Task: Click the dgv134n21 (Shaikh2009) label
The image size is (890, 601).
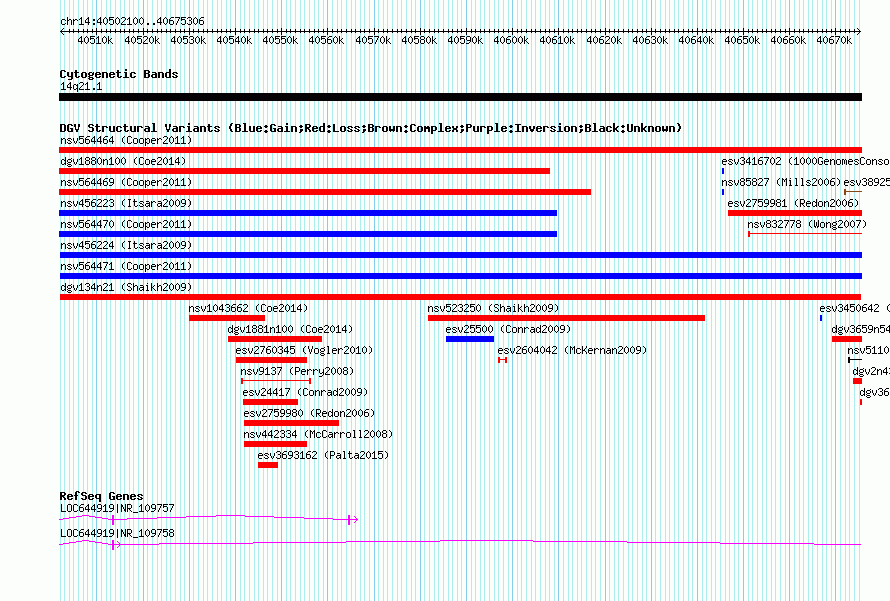Action: [126, 287]
